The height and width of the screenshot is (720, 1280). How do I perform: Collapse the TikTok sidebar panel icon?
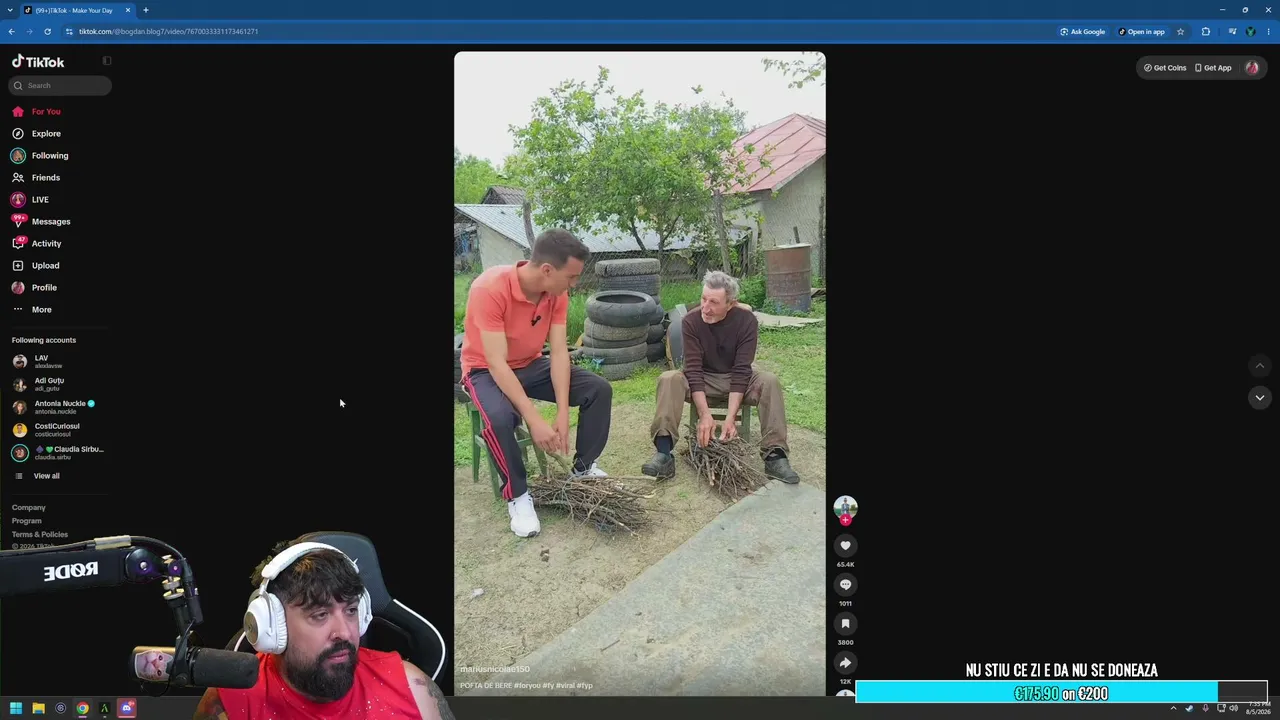pyautogui.click(x=107, y=61)
